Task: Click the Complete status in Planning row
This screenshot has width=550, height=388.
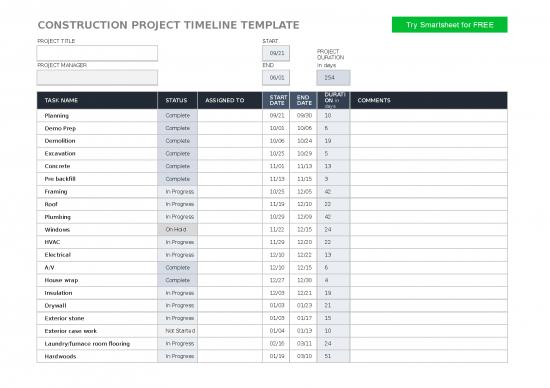Action: point(177,115)
